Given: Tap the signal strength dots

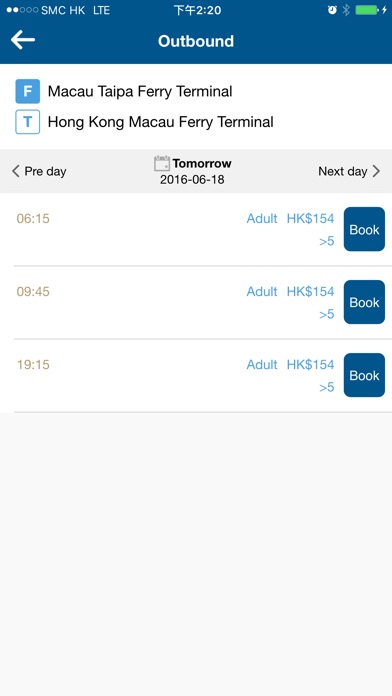Looking at the screenshot, I should click(22, 10).
